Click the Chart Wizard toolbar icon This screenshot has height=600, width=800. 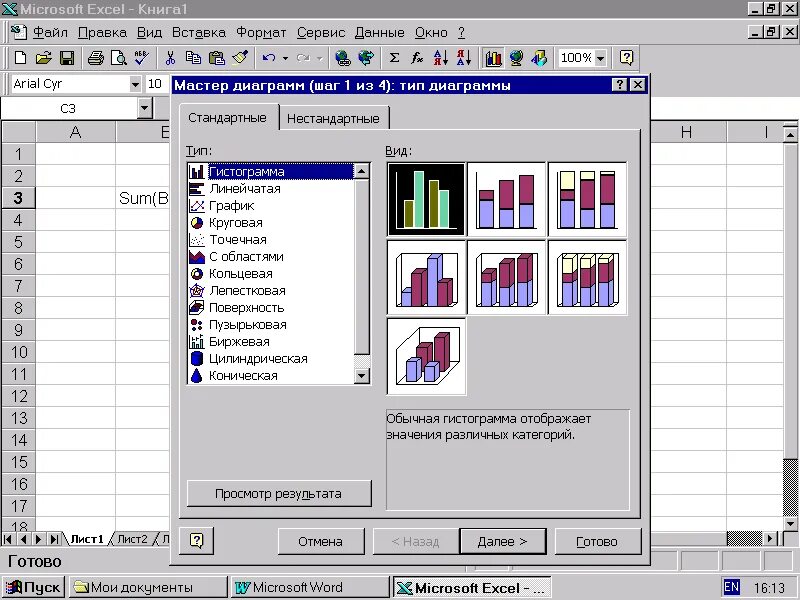click(493, 58)
